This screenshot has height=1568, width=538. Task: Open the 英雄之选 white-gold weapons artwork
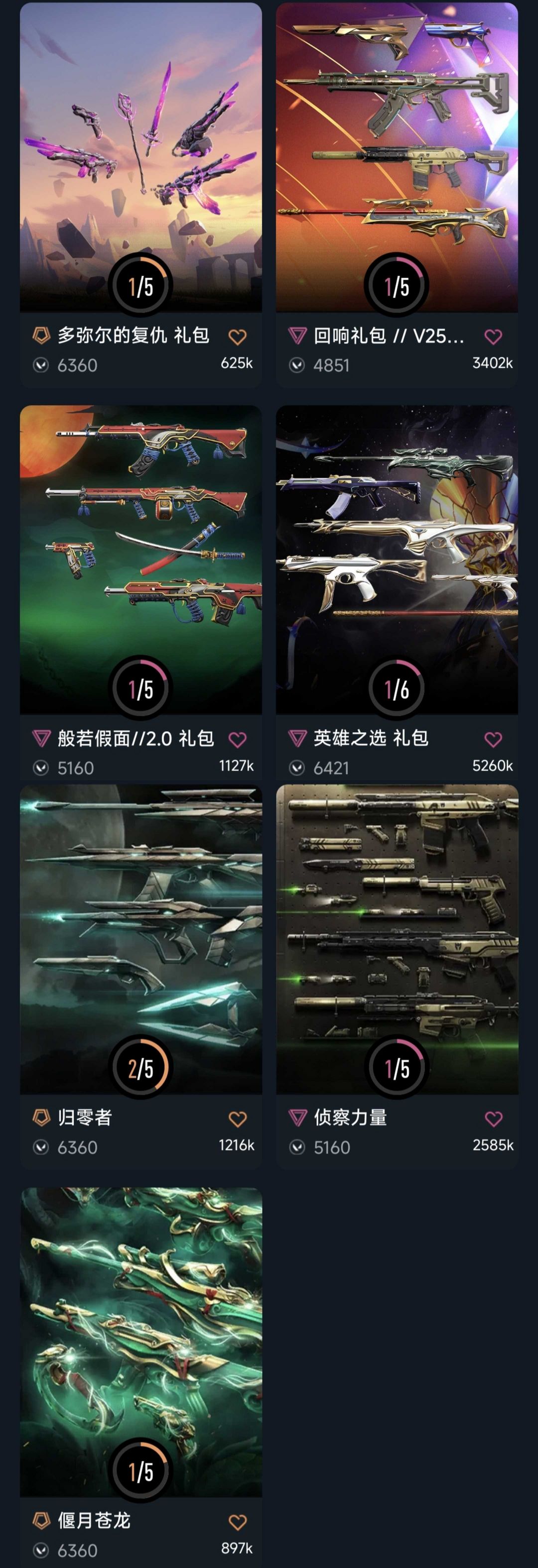point(397,560)
